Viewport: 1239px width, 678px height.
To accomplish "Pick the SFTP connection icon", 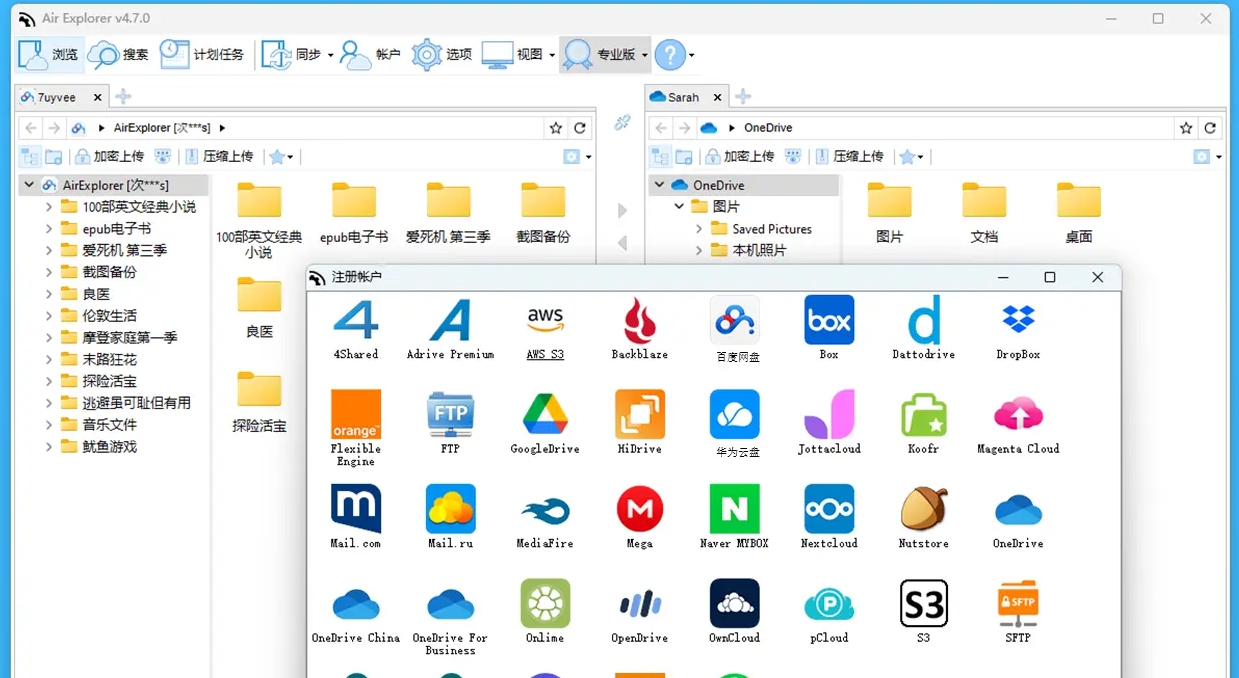I will (x=1018, y=603).
